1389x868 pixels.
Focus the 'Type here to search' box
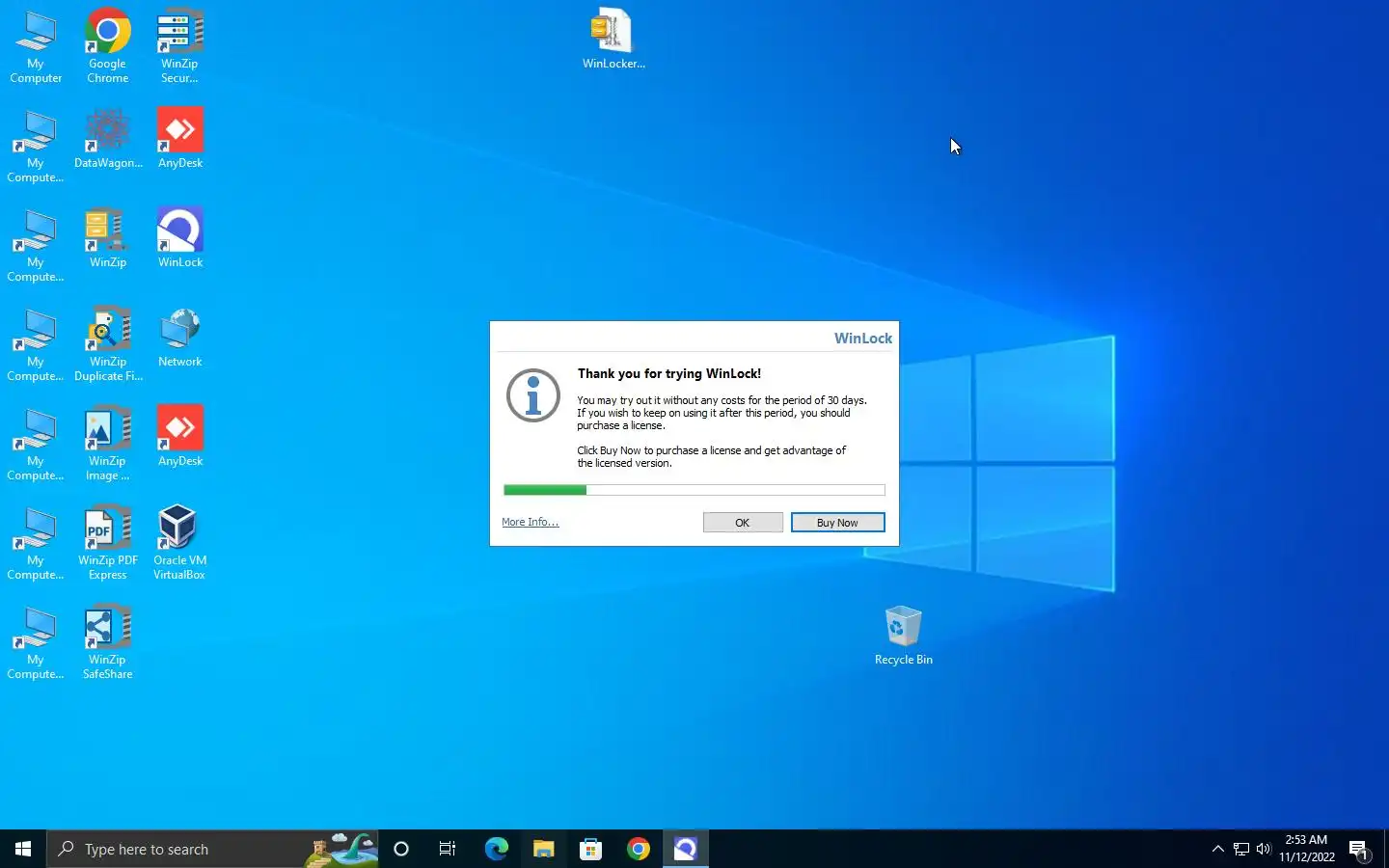(x=212, y=849)
